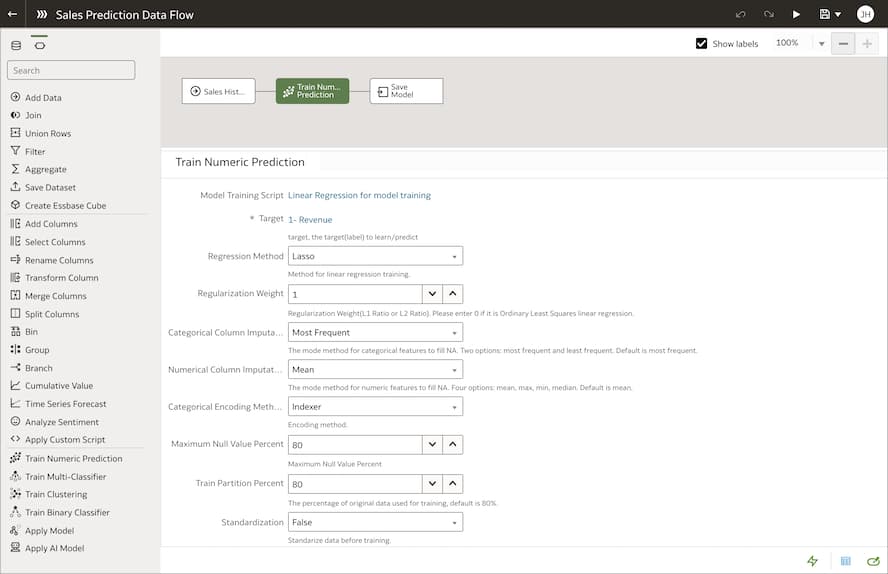888x574 pixels.
Task: Open the JH user avatar menu
Action: (865, 15)
